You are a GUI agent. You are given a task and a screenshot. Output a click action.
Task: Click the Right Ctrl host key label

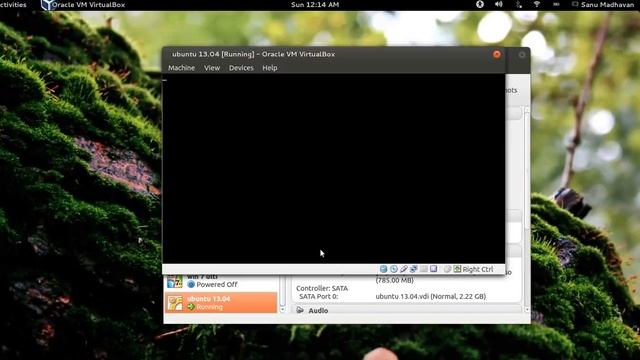tap(478, 269)
